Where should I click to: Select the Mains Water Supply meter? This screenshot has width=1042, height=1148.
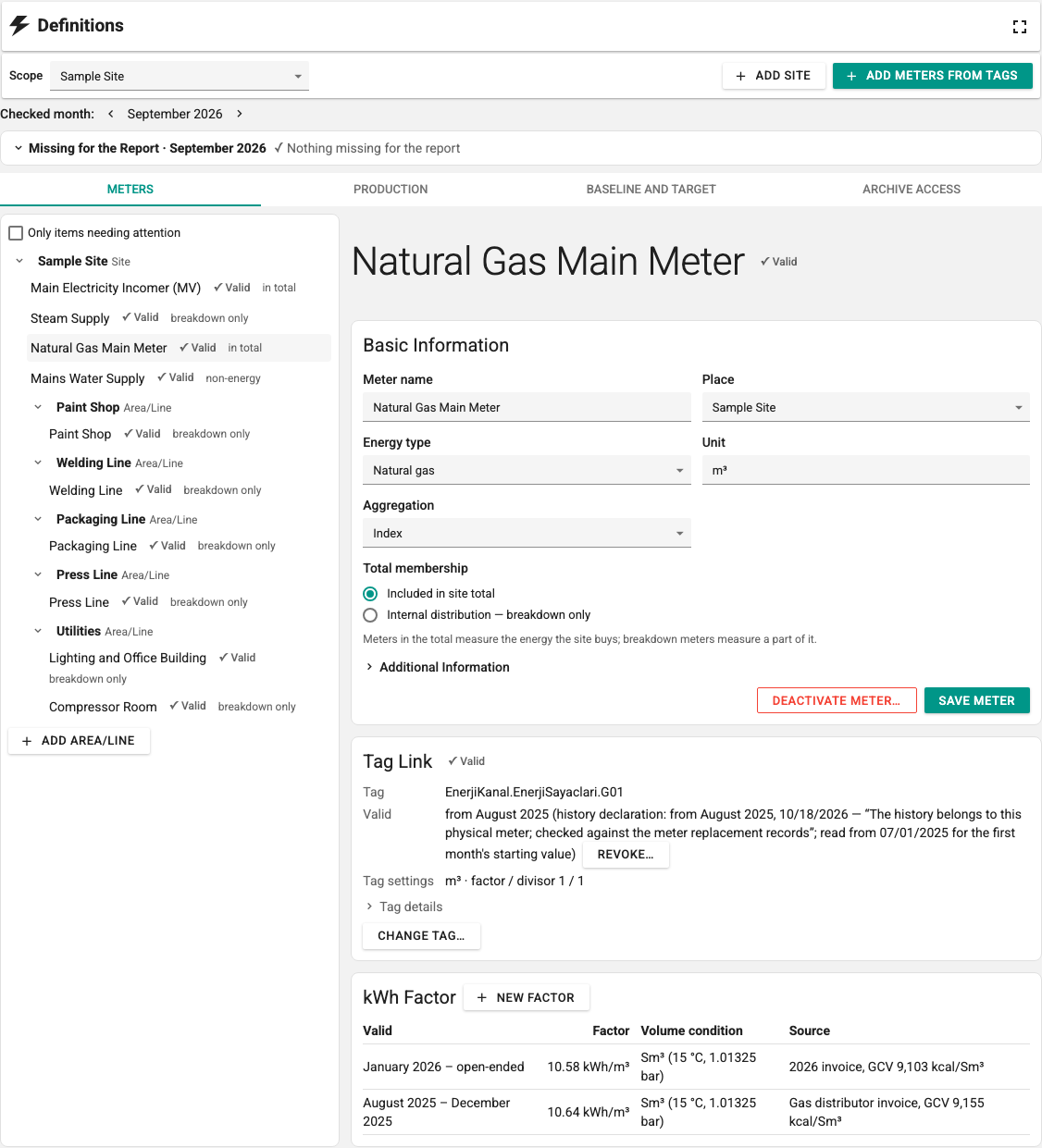click(179, 378)
